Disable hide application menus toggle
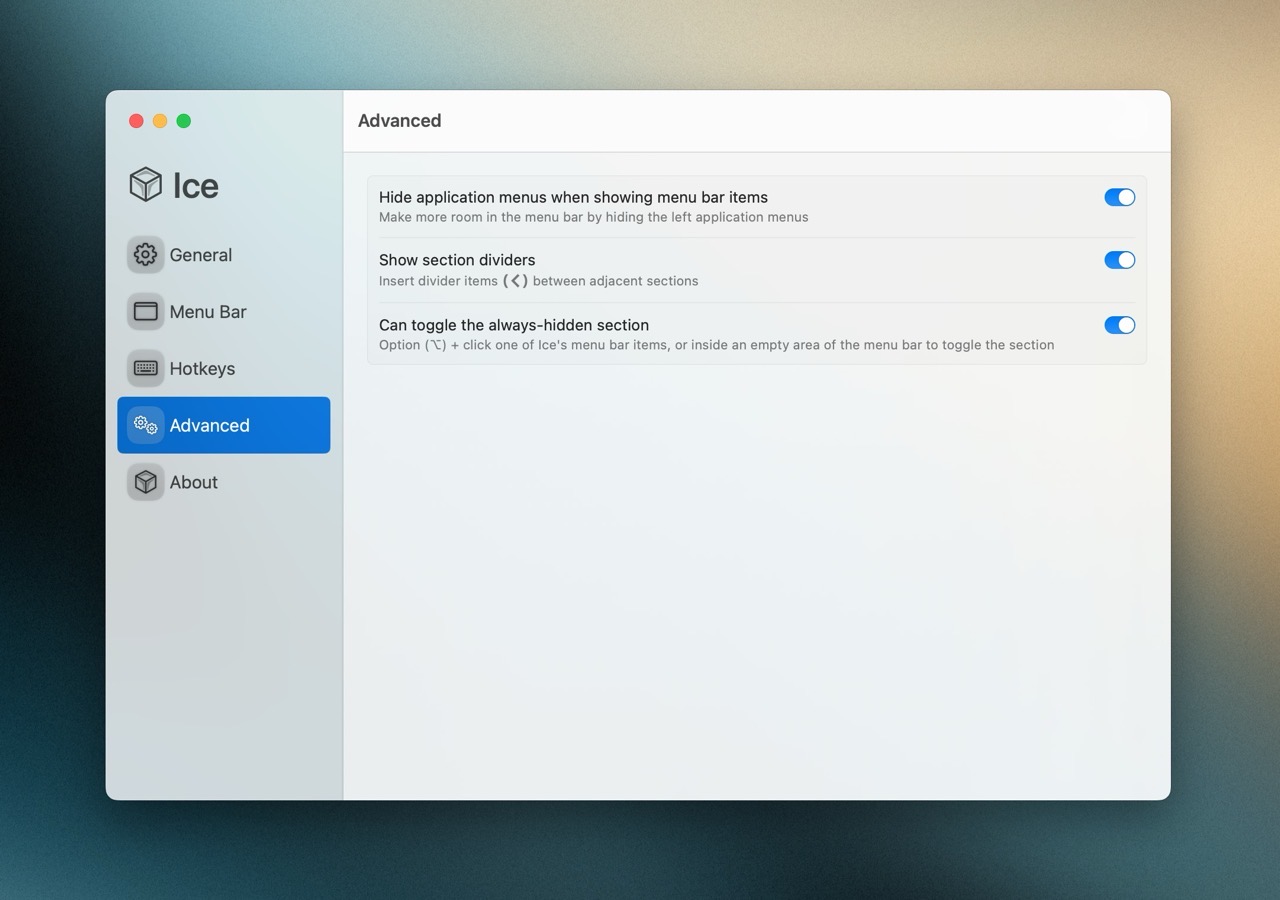 pyautogui.click(x=1120, y=197)
